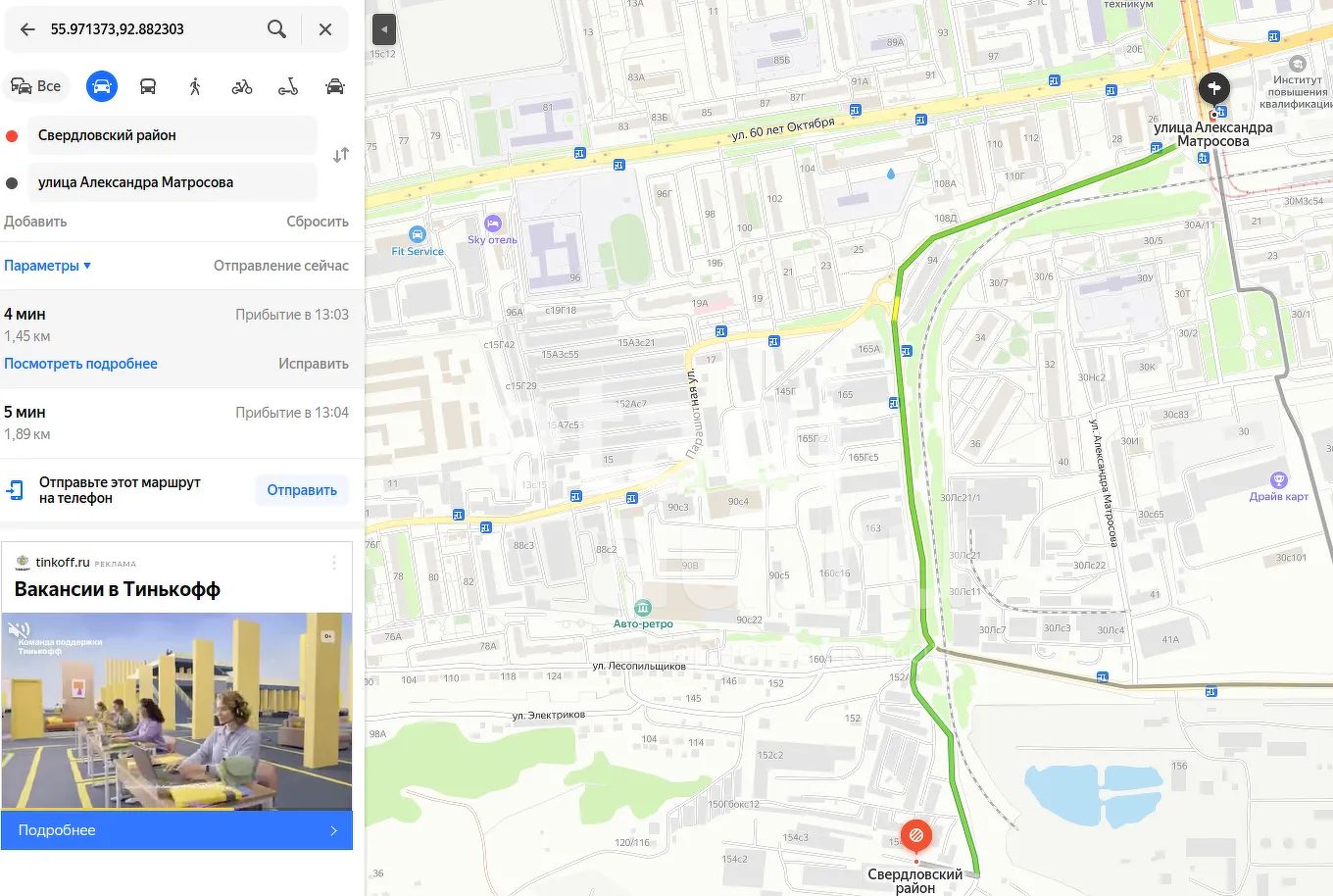The height and width of the screenshot is (896, 1333).
Task: Click Сбросить to reset route
Action: click(318, 222)
